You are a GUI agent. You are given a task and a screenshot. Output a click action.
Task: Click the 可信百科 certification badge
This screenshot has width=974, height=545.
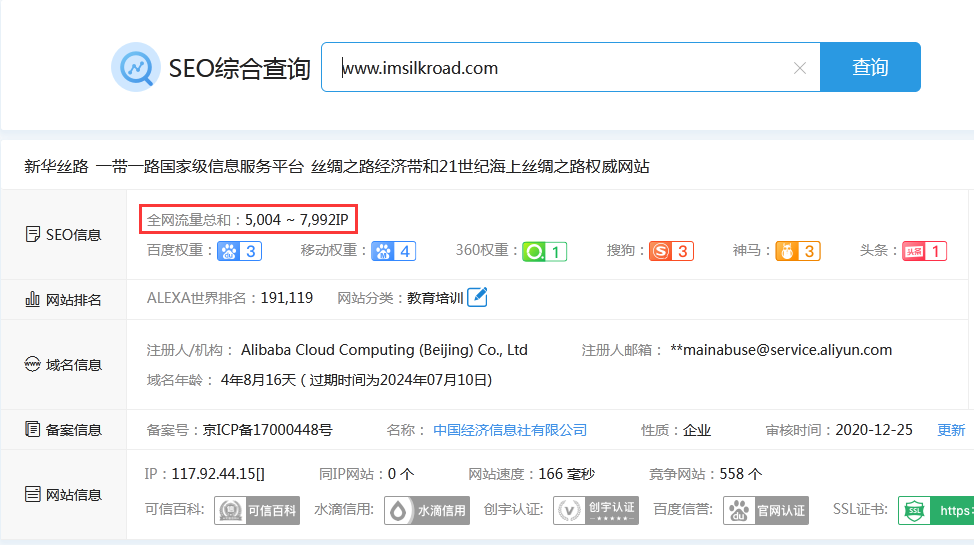click(x=257, y=510)
